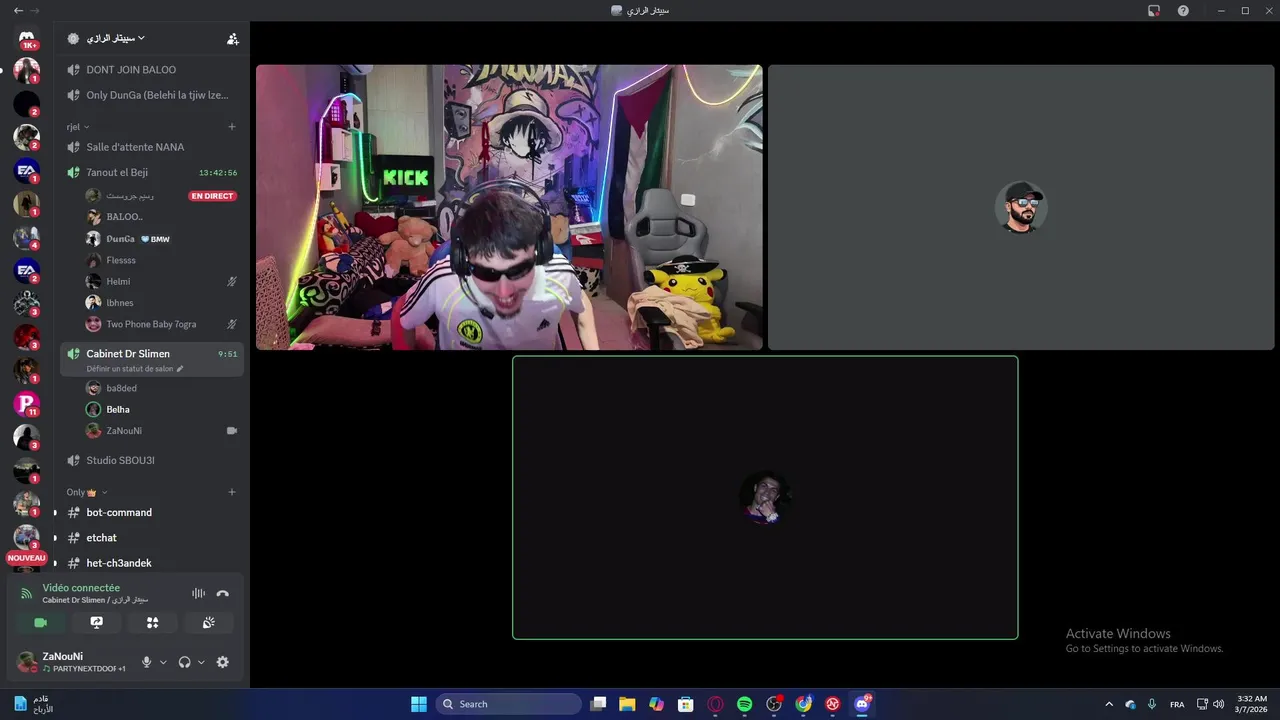Open the Windows Start button

pyautogui.click(x=419, y=704)
